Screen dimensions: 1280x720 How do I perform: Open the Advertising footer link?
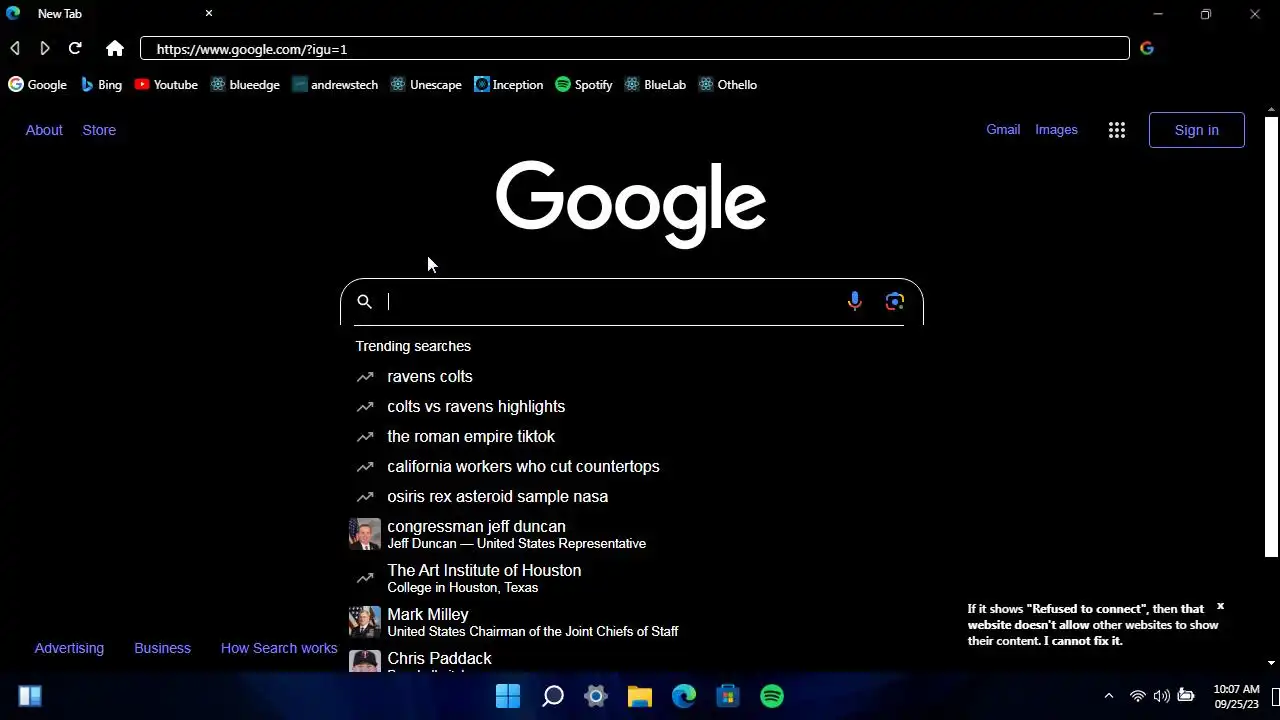[69, 648]
